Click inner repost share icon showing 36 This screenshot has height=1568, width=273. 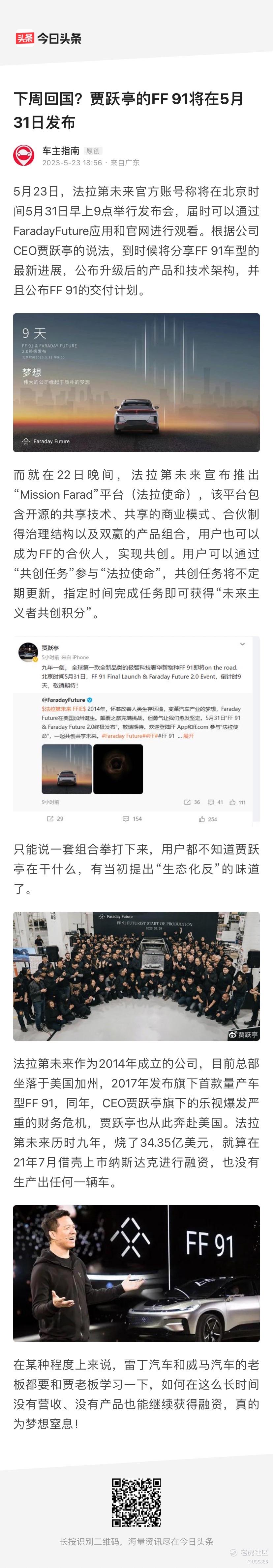pos(192,802)
